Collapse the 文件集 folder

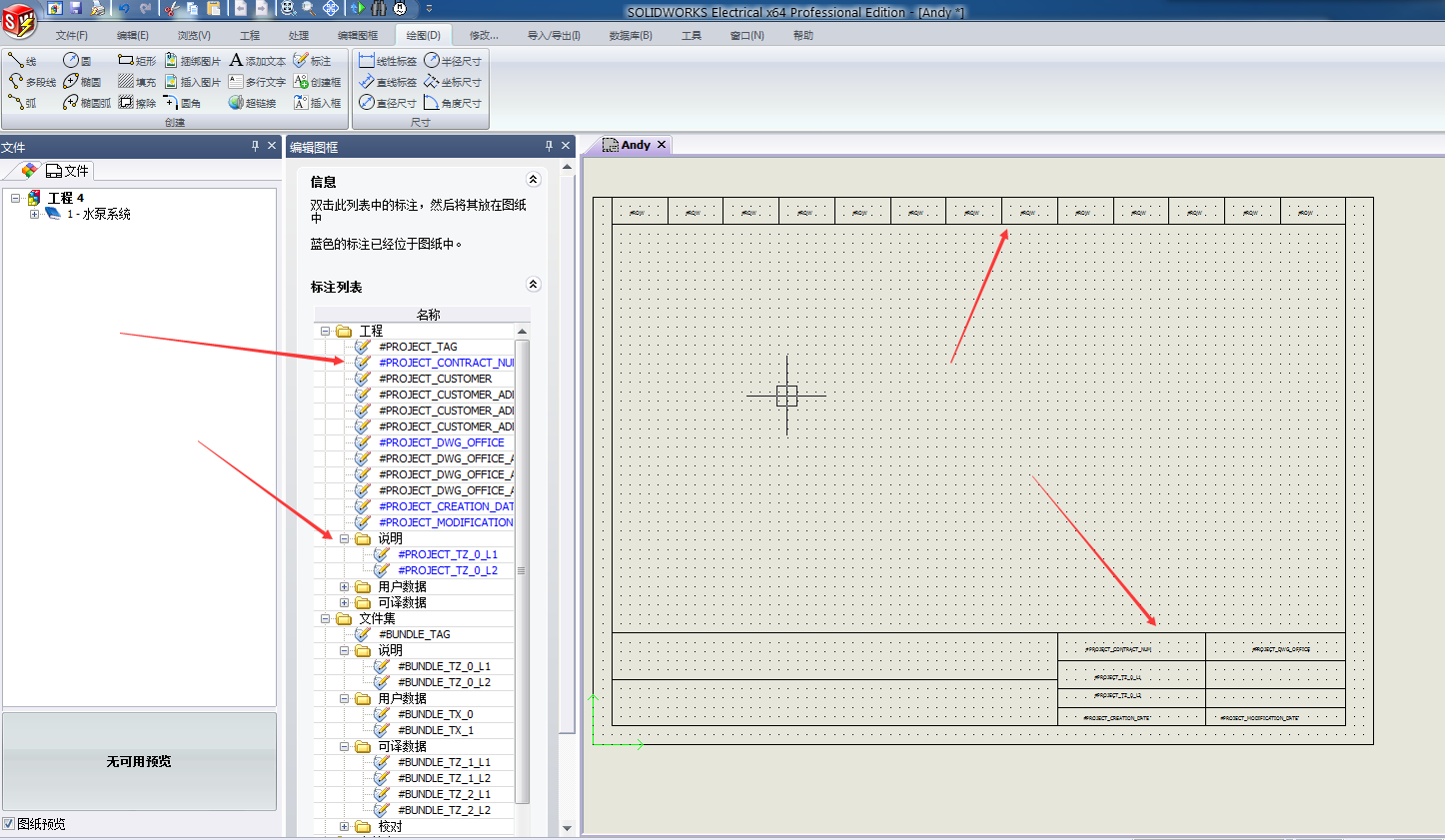(325, 618)
